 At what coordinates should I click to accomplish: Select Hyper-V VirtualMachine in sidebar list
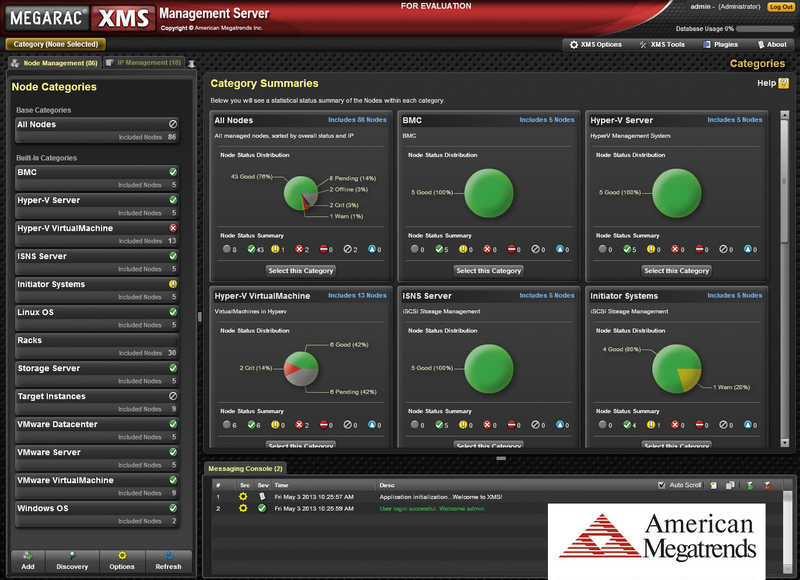[x=97, y=235]
